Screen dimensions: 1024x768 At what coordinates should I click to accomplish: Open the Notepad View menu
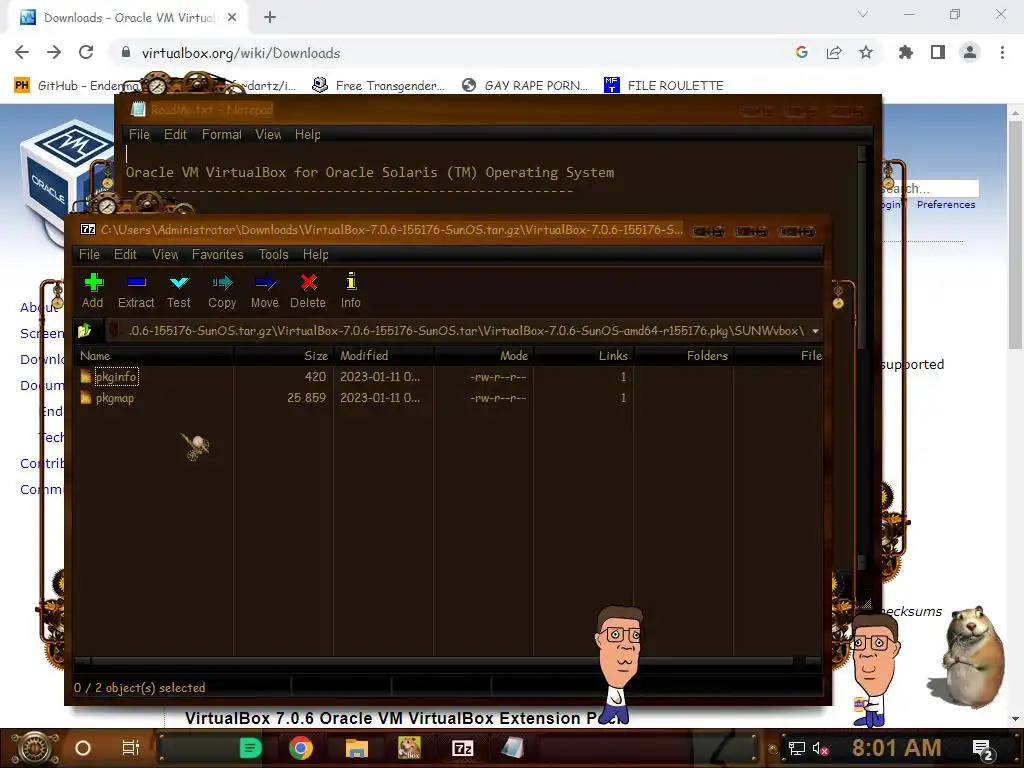[x=268, y=135]
